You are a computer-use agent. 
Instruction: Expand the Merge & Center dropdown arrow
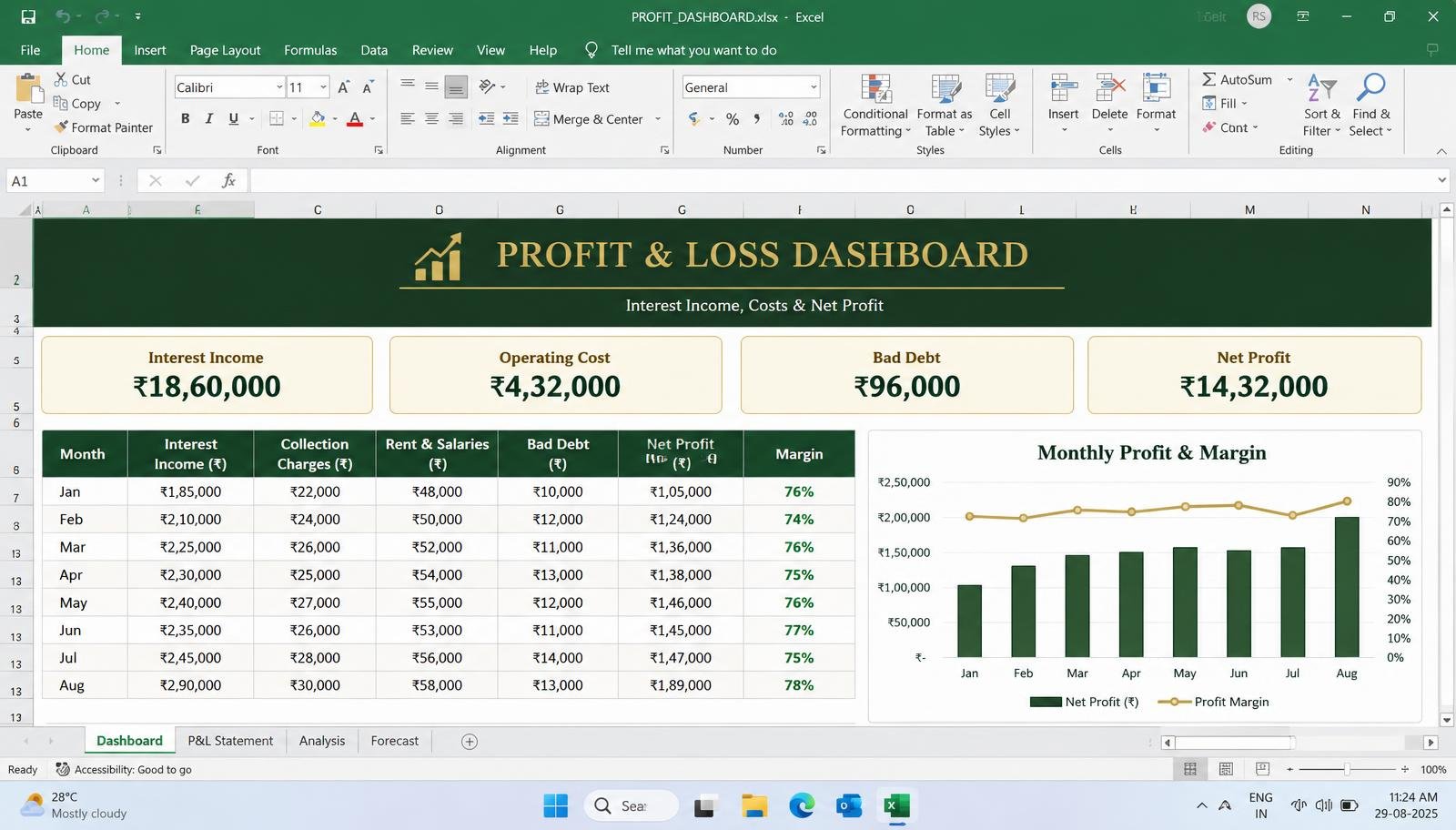pyautogui.click(x=658, y=119)
